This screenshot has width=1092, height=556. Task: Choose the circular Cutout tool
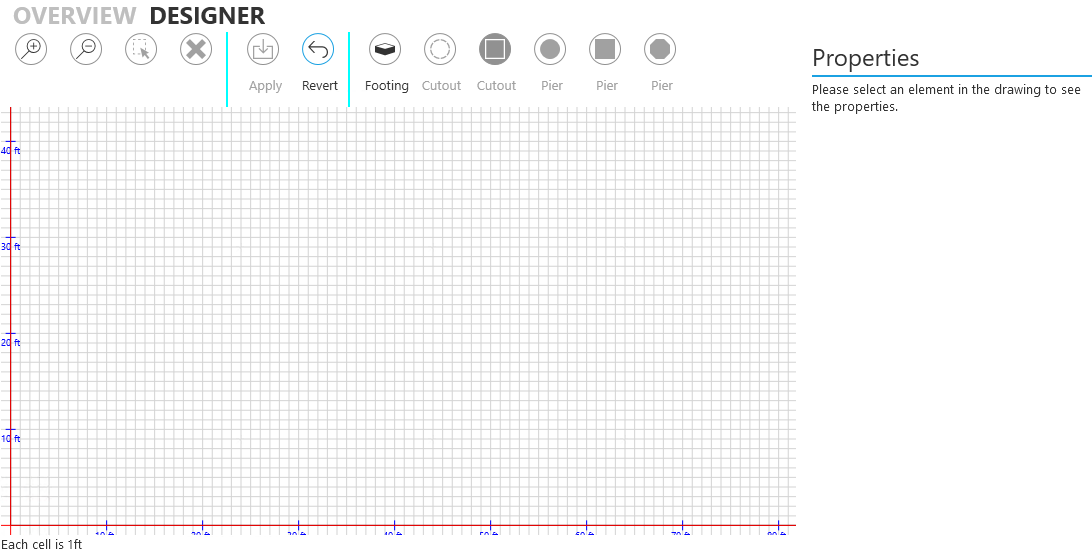(440, 50)
